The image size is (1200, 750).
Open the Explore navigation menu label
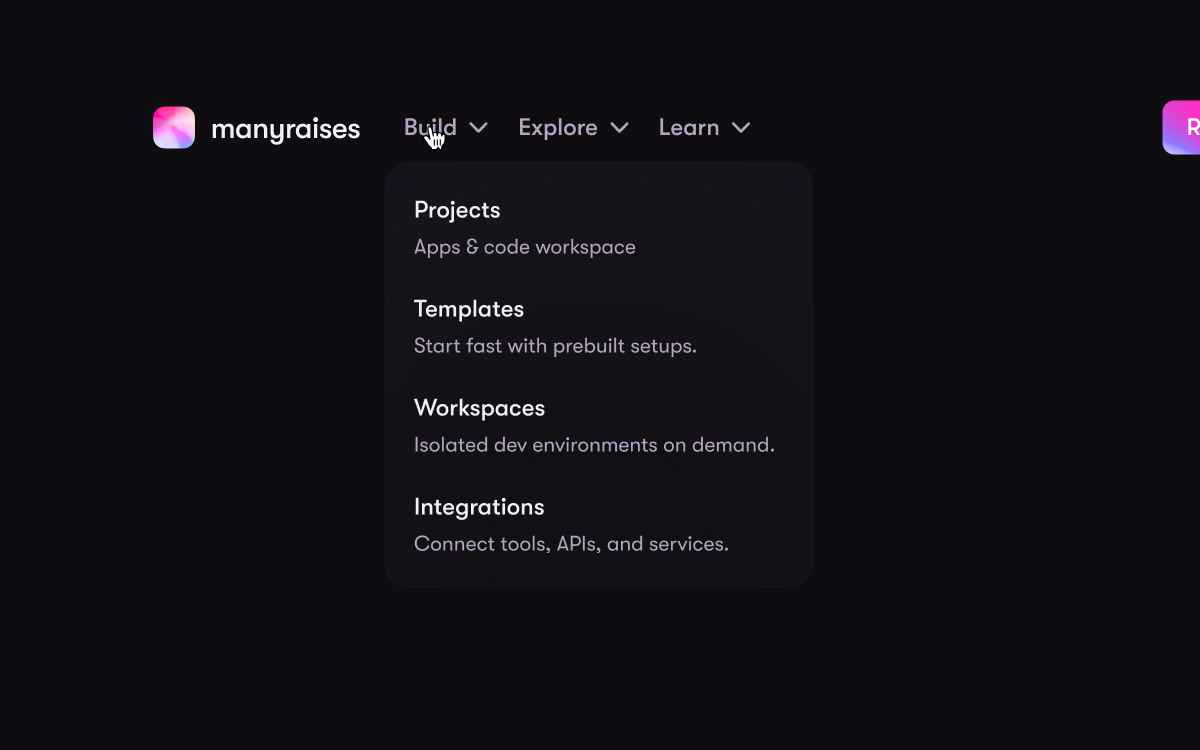[x=557, y=128]
